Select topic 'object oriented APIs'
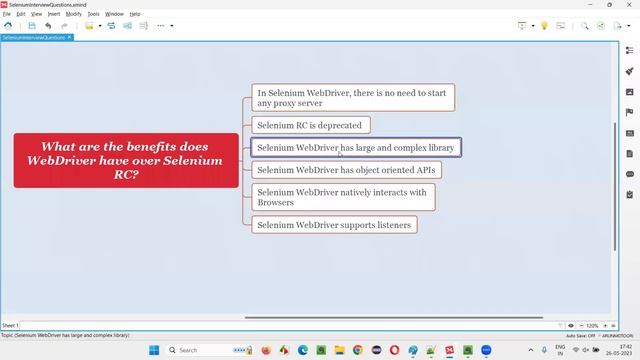This screenshot has height=360, width=640. 347,170
